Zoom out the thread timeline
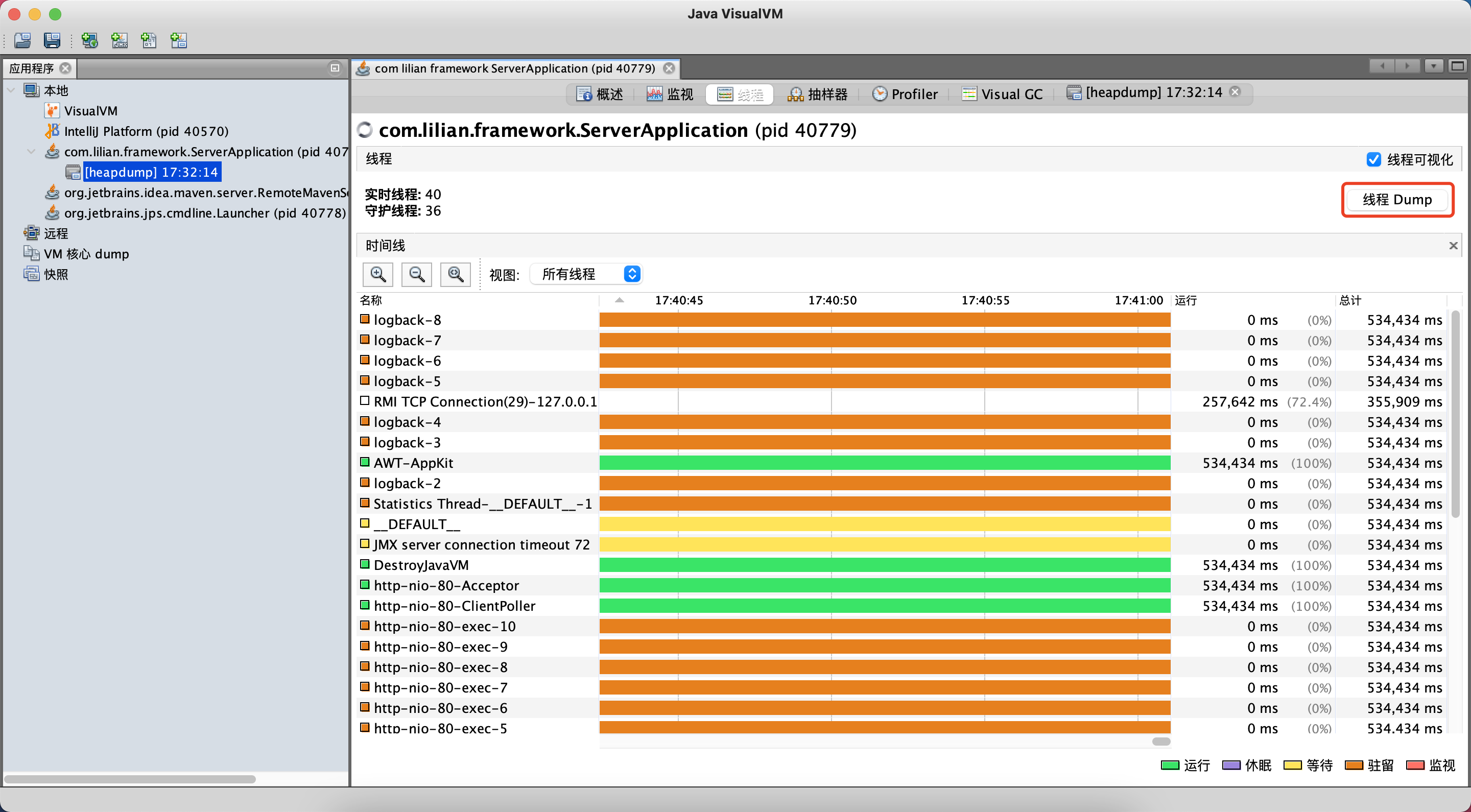 417,275
